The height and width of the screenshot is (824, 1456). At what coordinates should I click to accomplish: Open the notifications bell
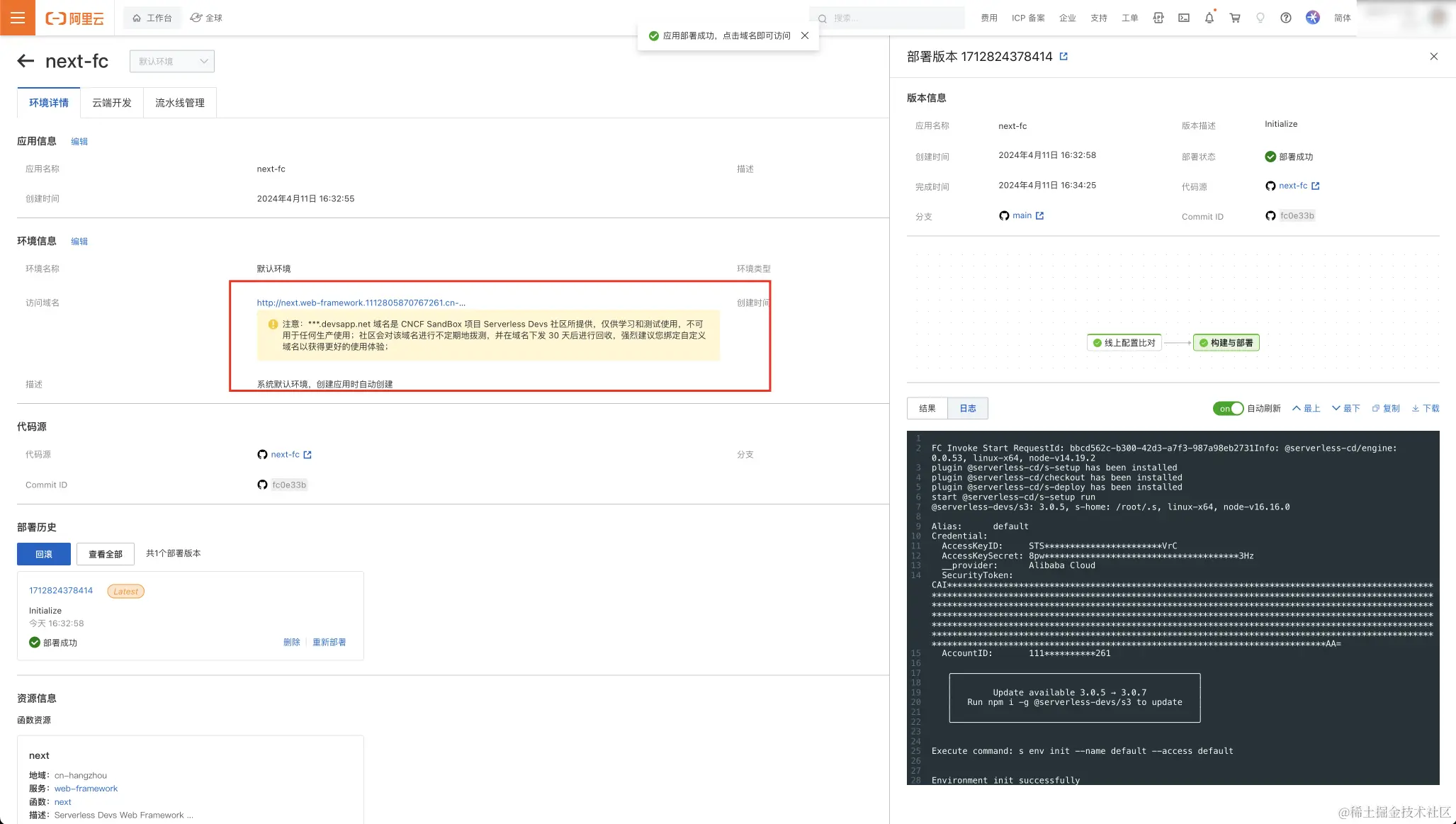tap(1209, 18)
